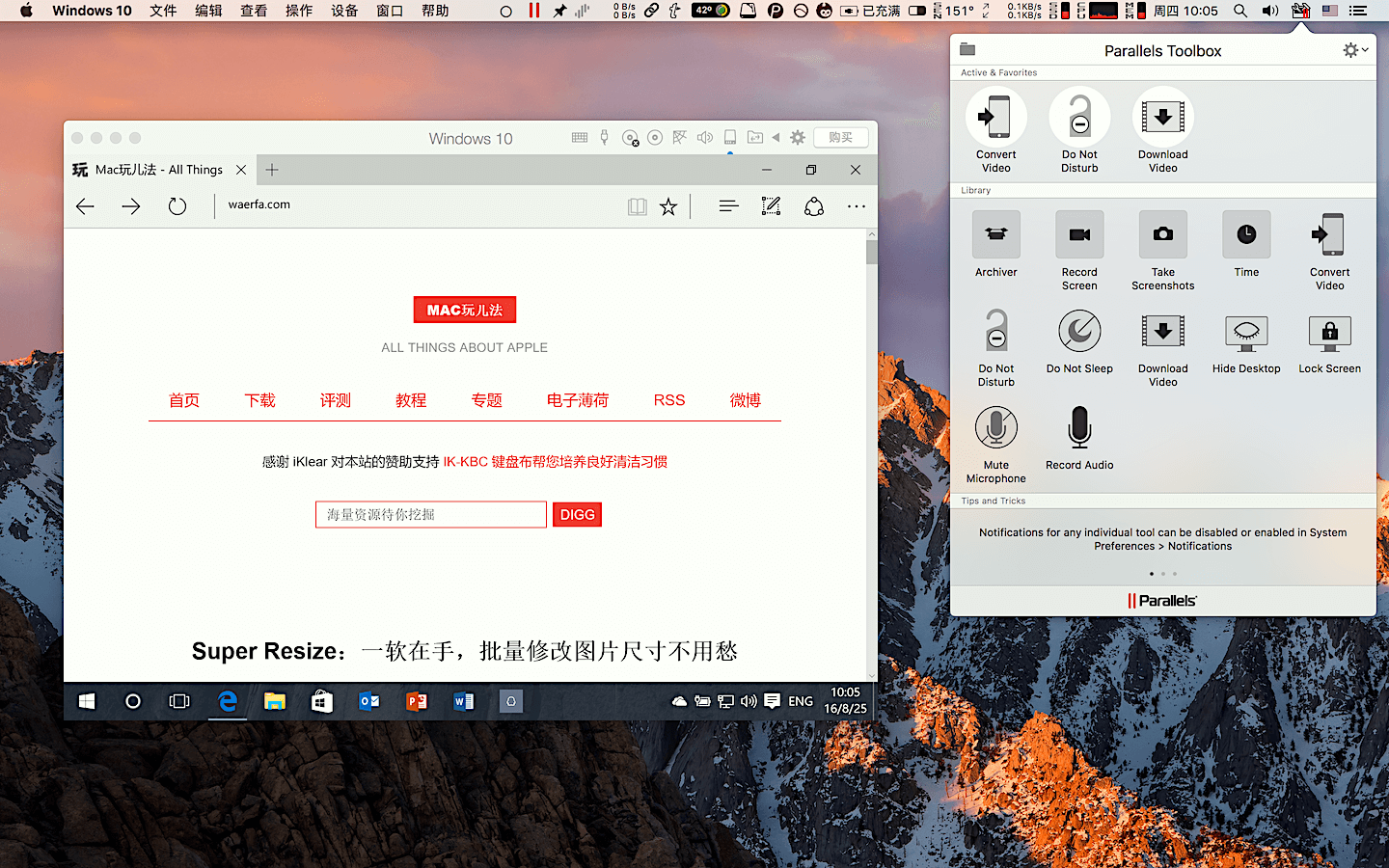Launch Do Not Disturb in Active & Favorites
Viewport: 1389px width, 868px height.
coord(1079,130)
